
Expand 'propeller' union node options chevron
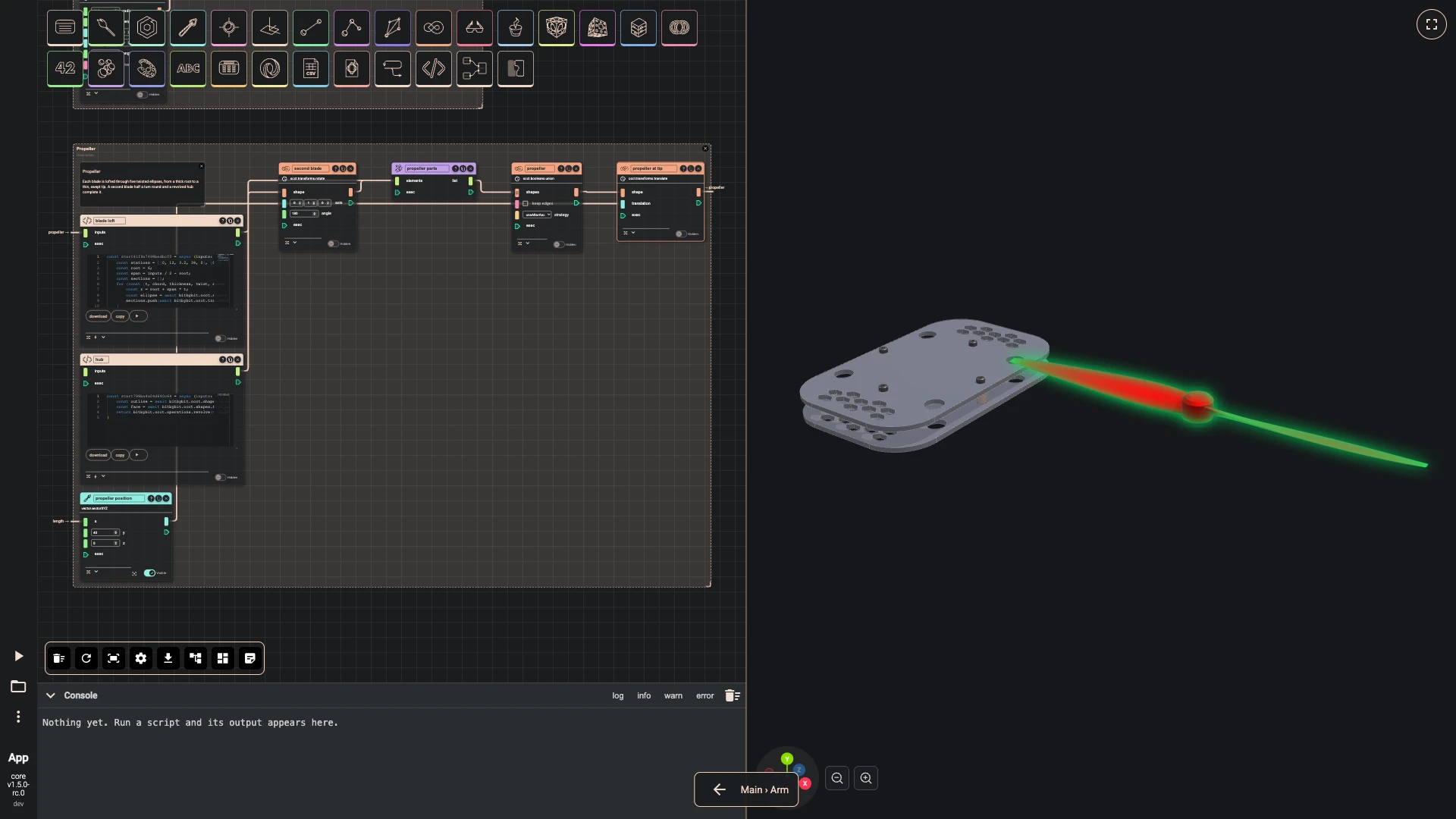pos(527,243)
